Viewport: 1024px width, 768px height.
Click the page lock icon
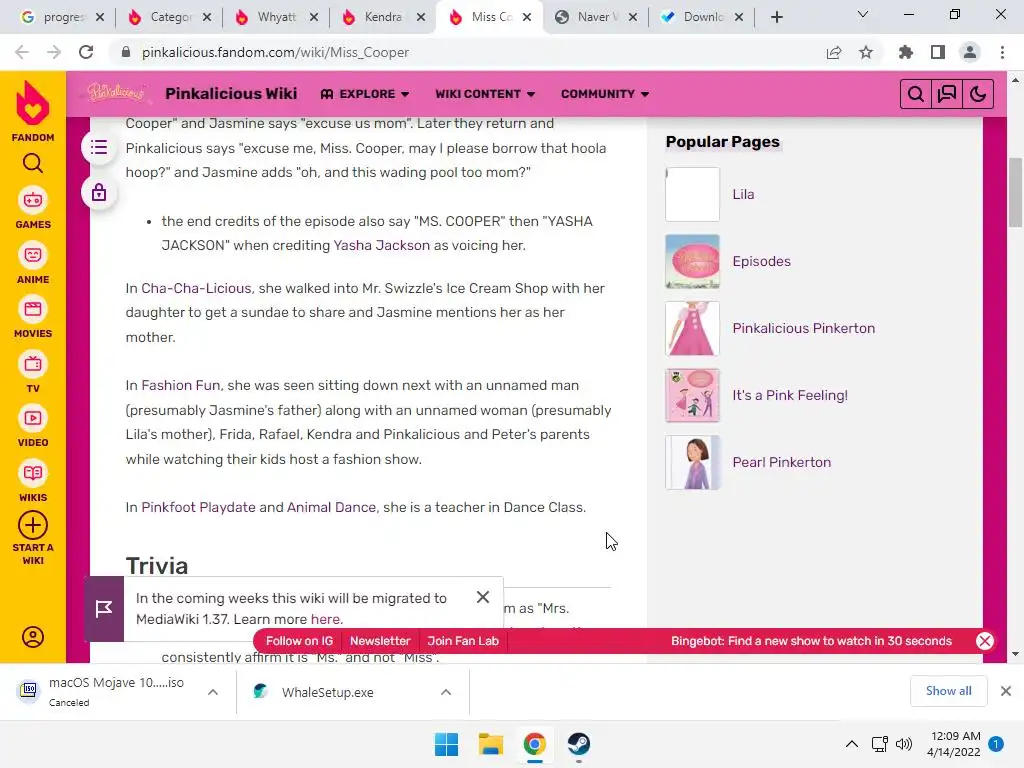[99, 193]
